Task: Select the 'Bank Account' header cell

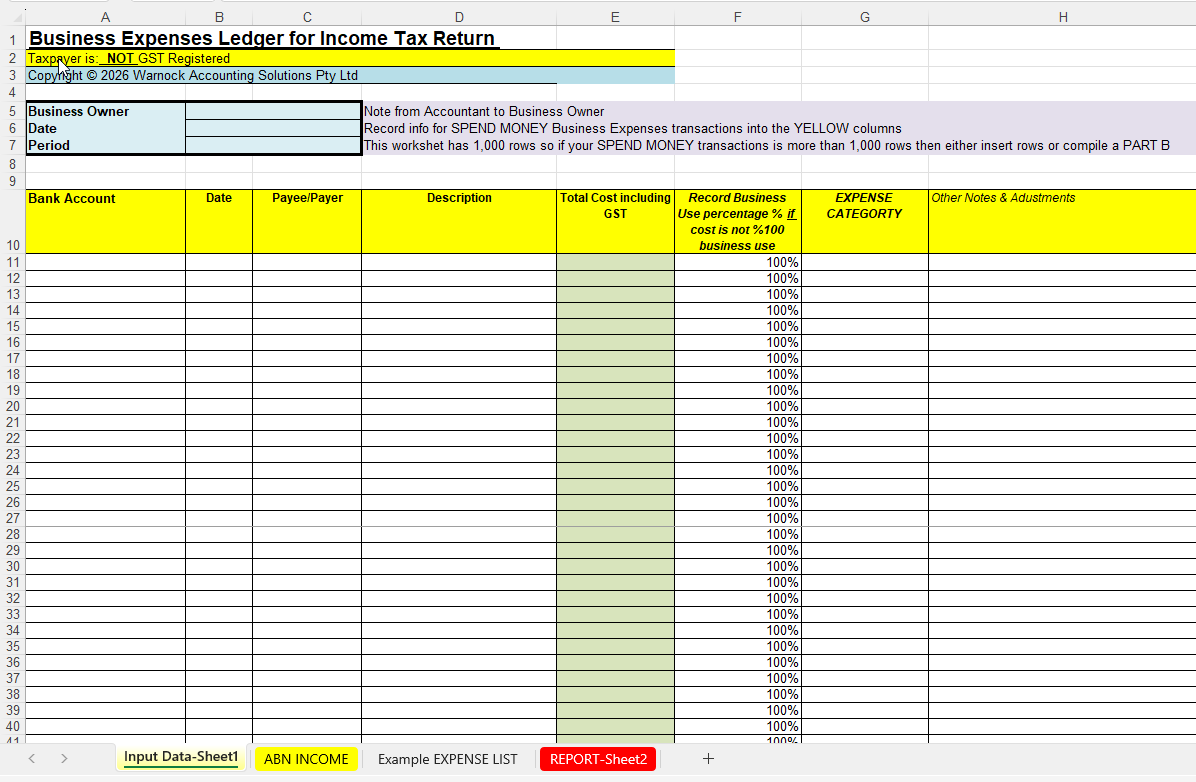Action: click(105, 221)
